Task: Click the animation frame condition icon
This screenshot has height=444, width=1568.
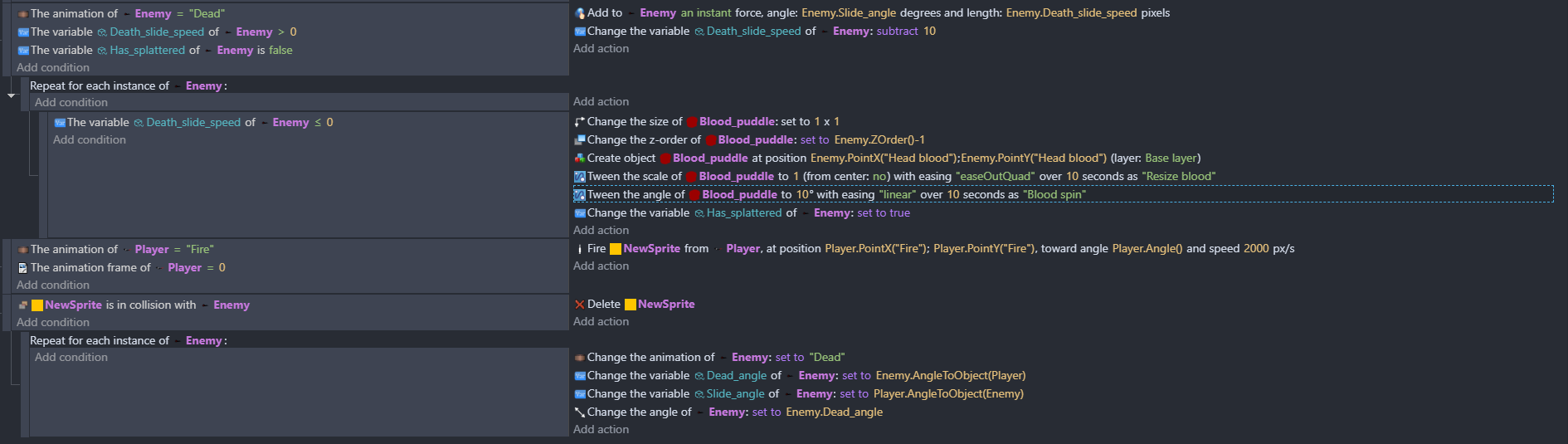Action: point(23,268)
